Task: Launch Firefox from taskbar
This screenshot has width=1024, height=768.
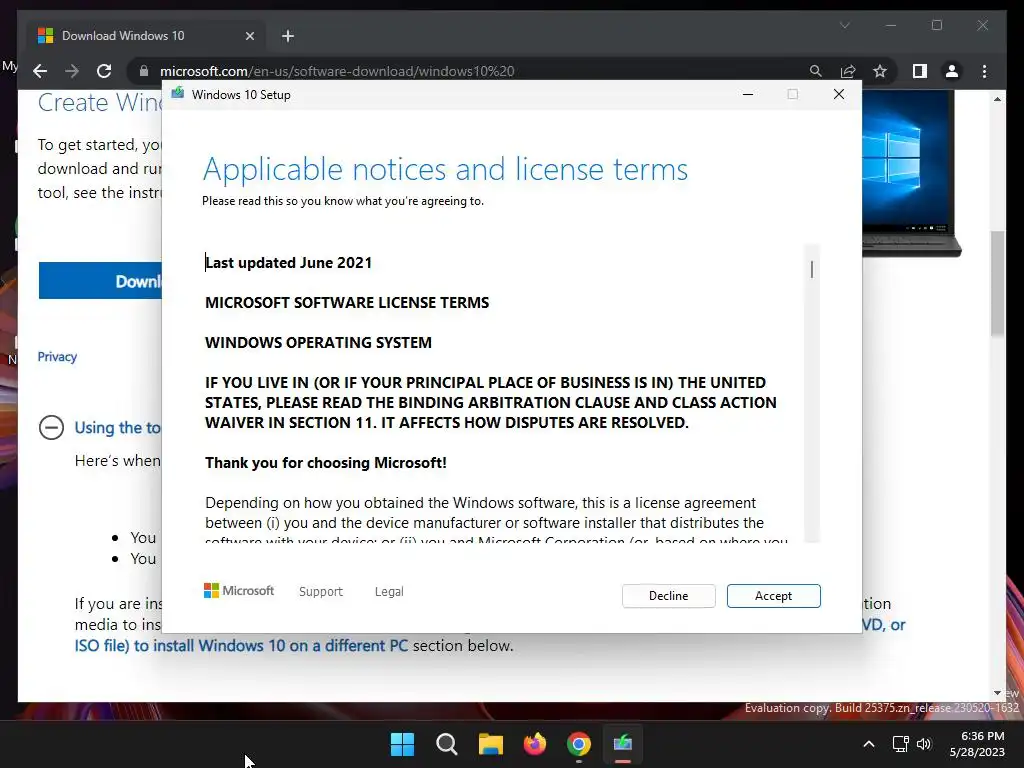Action: pyautogui.click(x=535, y=744)
